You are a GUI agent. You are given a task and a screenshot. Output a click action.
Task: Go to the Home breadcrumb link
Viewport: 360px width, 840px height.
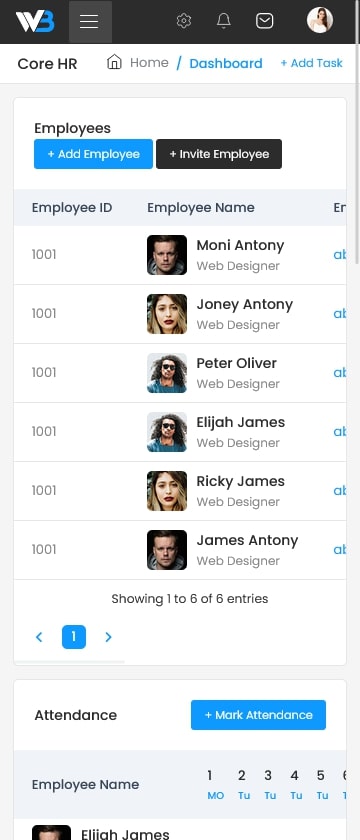(149, 63)
